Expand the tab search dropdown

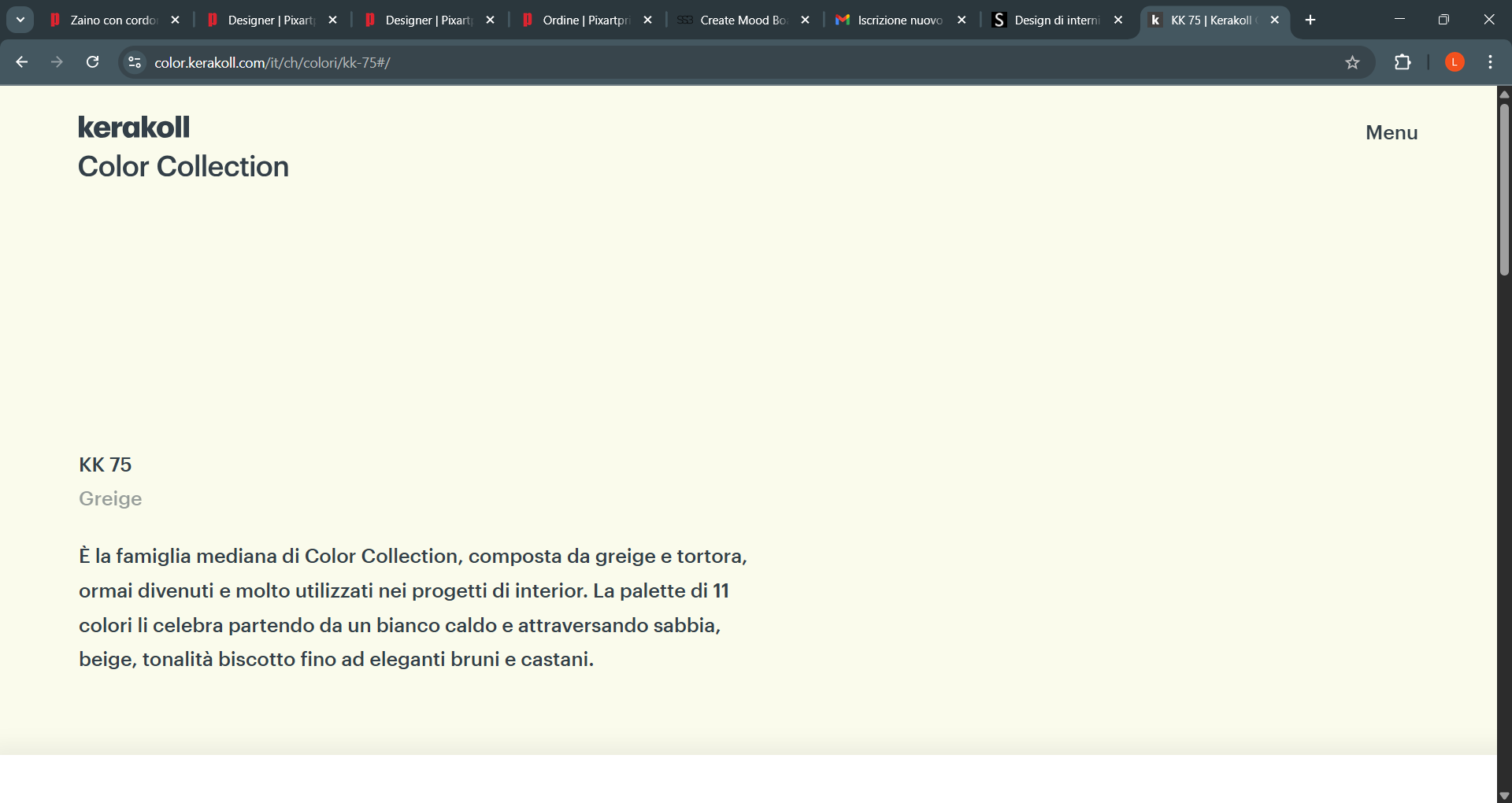click(20, 20)
